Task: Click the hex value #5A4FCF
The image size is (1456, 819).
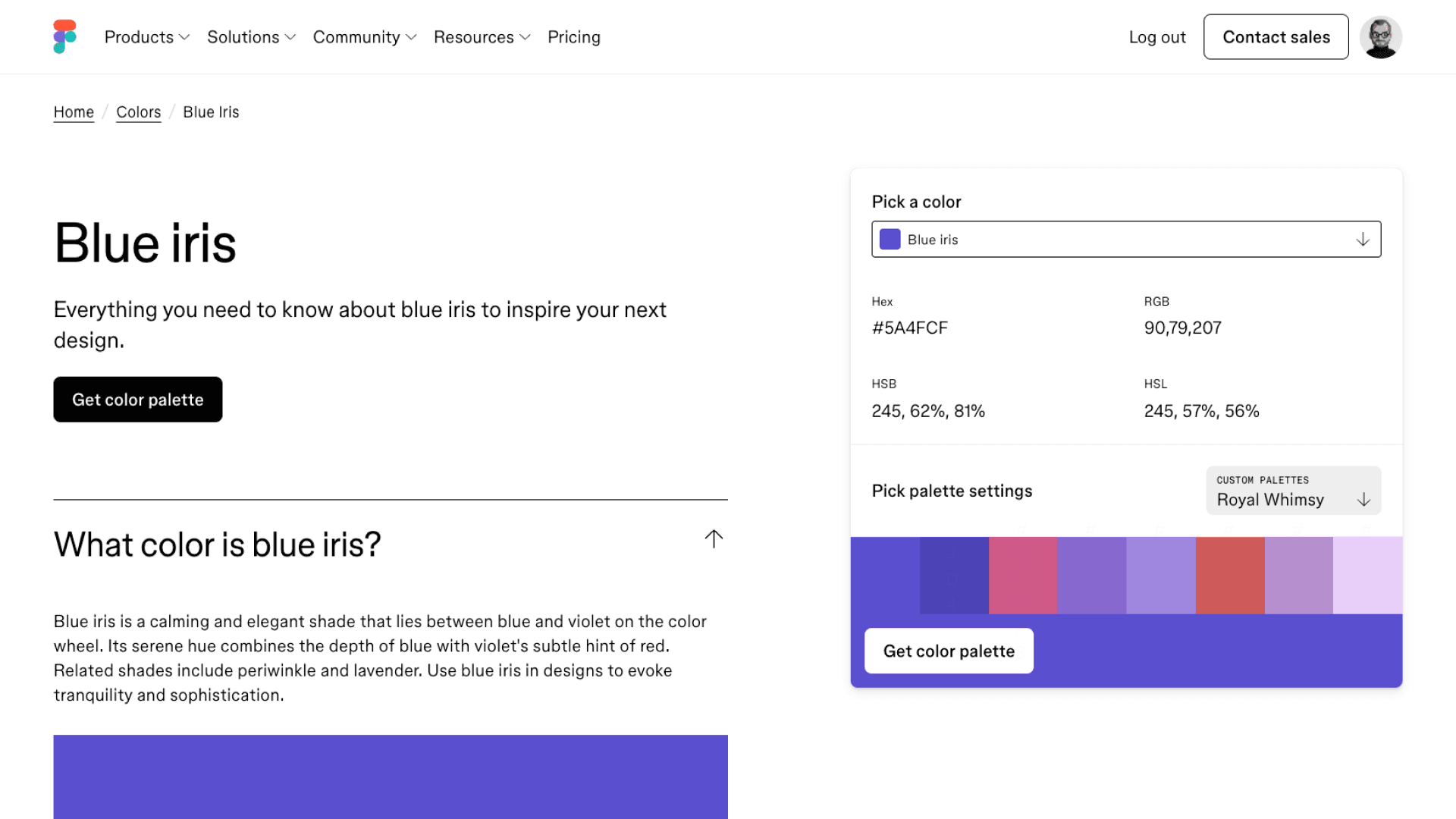Action: point(910,328)
